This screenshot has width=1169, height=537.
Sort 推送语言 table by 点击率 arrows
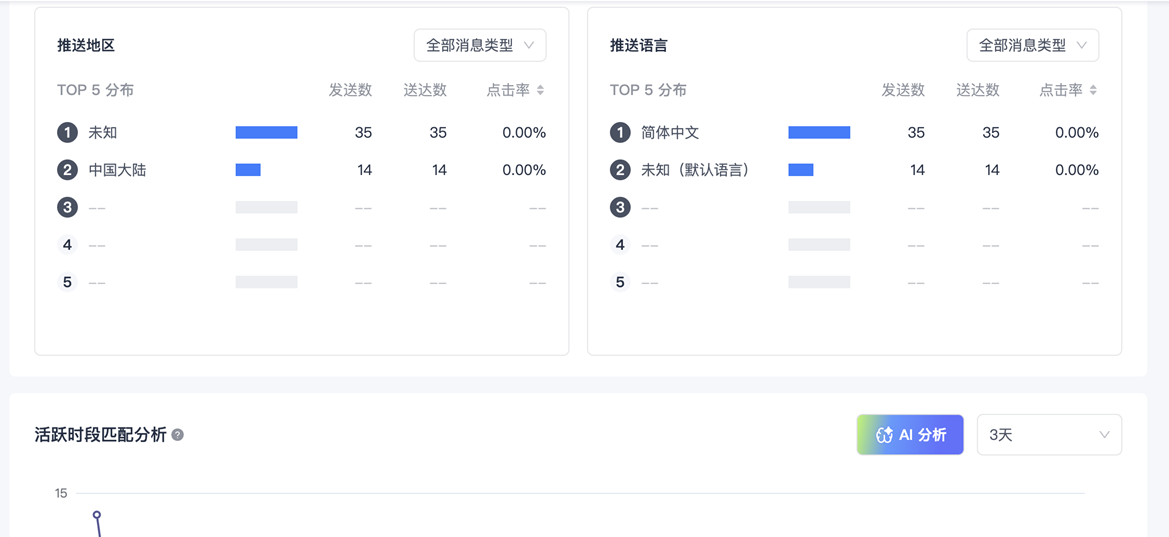point(1093,90)
